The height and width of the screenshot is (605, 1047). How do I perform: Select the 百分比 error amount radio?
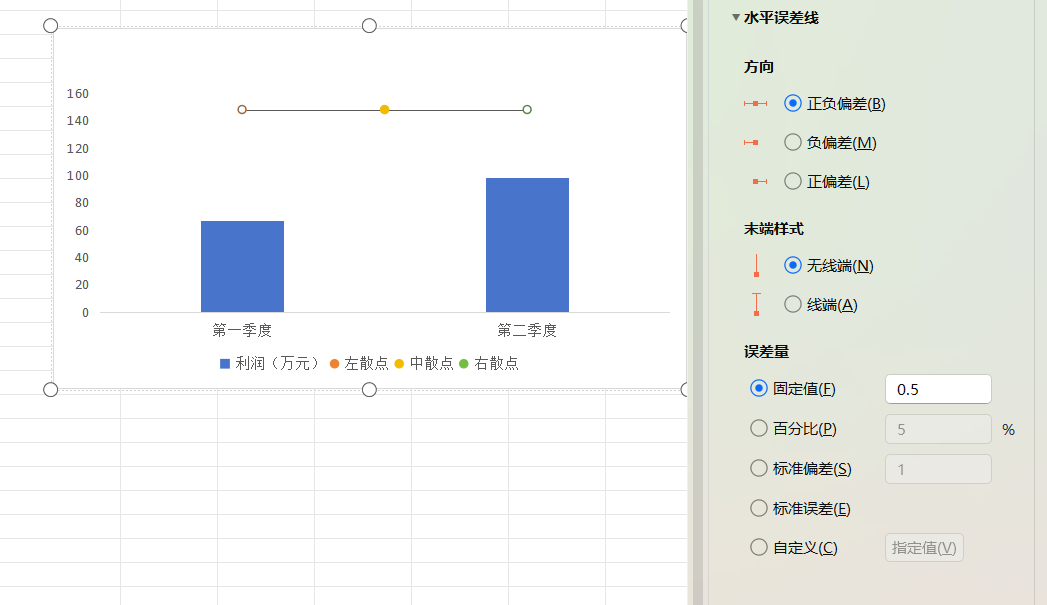point(758,428)
